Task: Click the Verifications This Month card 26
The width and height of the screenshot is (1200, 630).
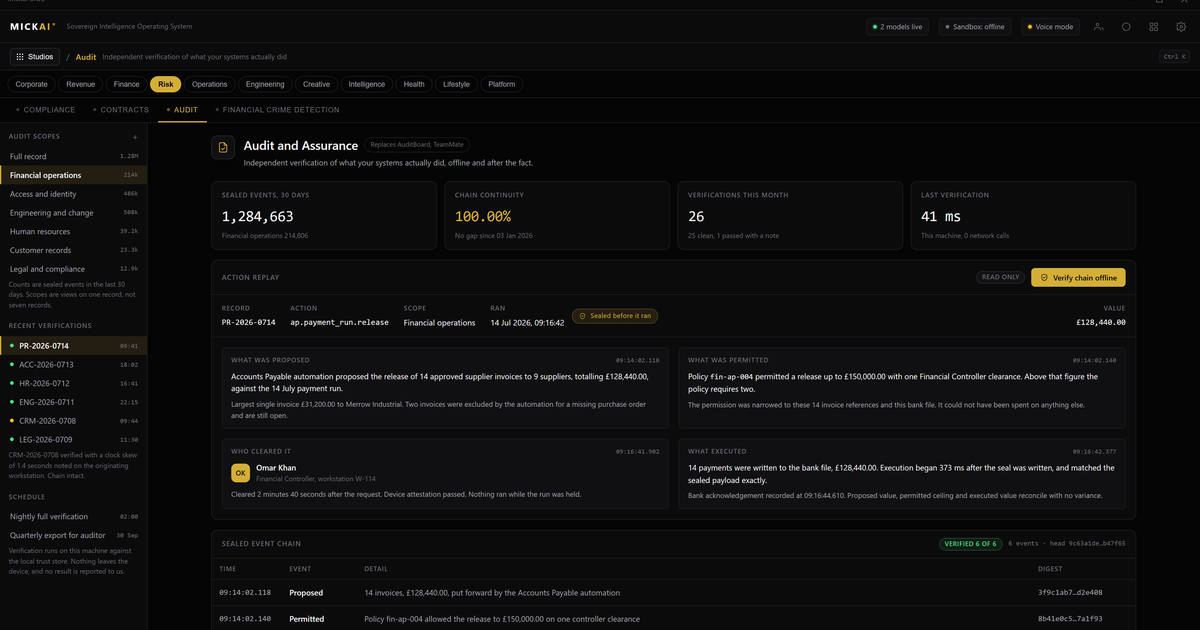Action: 788,215
